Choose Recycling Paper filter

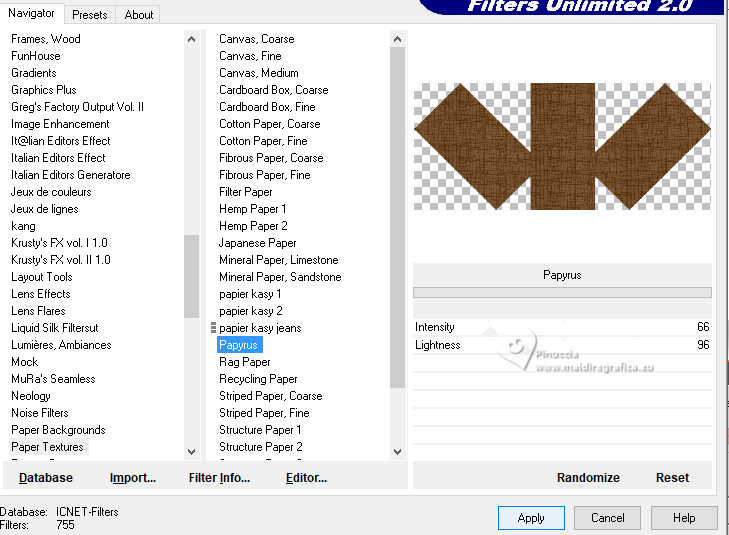click(x=258, y=379)
